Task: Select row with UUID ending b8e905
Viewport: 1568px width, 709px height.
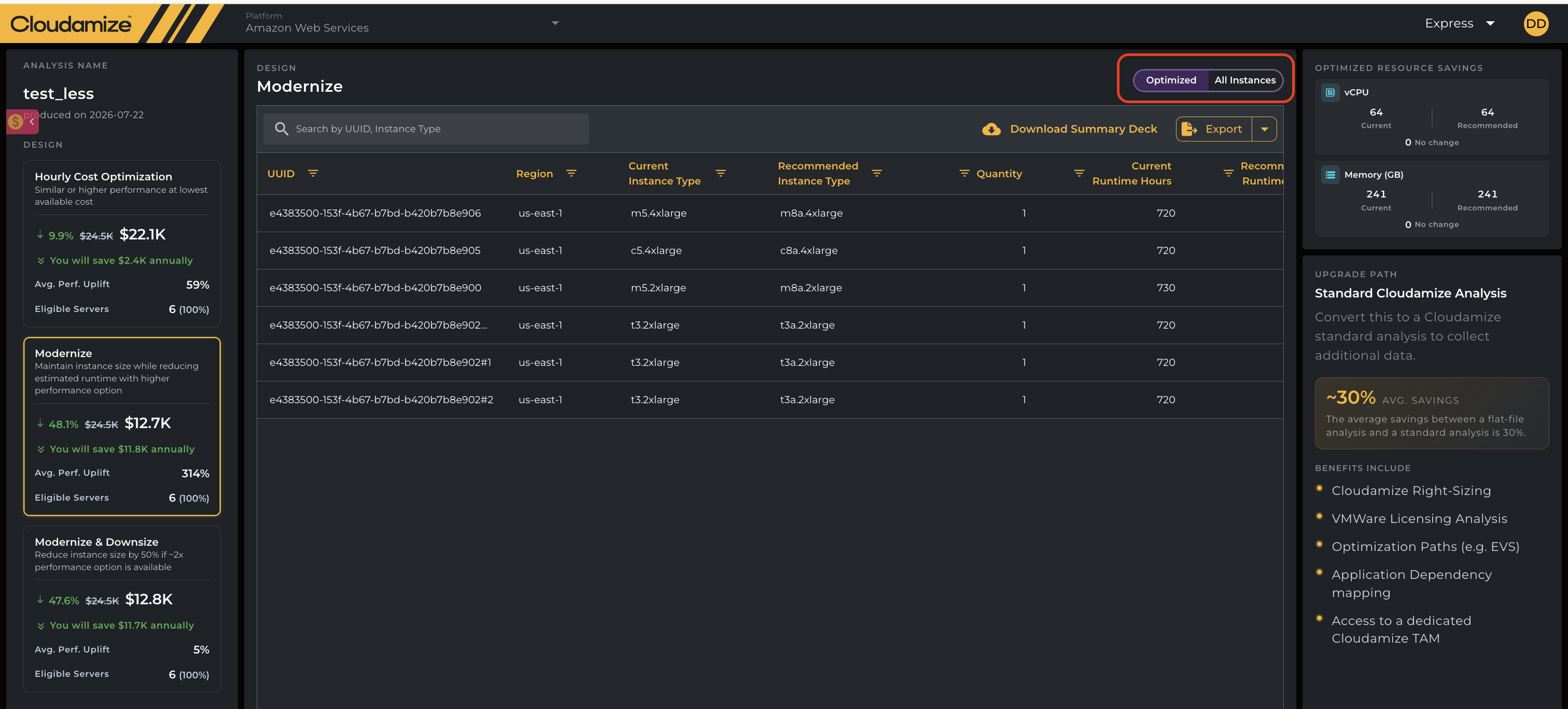Action: [769, 250]
